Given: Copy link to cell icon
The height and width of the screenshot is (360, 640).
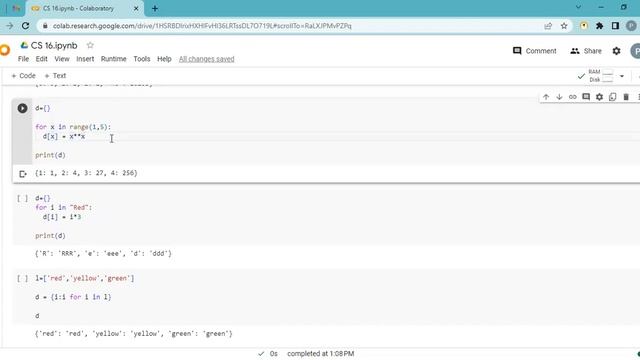Looking at the screenshot, I should click(573, 97).
